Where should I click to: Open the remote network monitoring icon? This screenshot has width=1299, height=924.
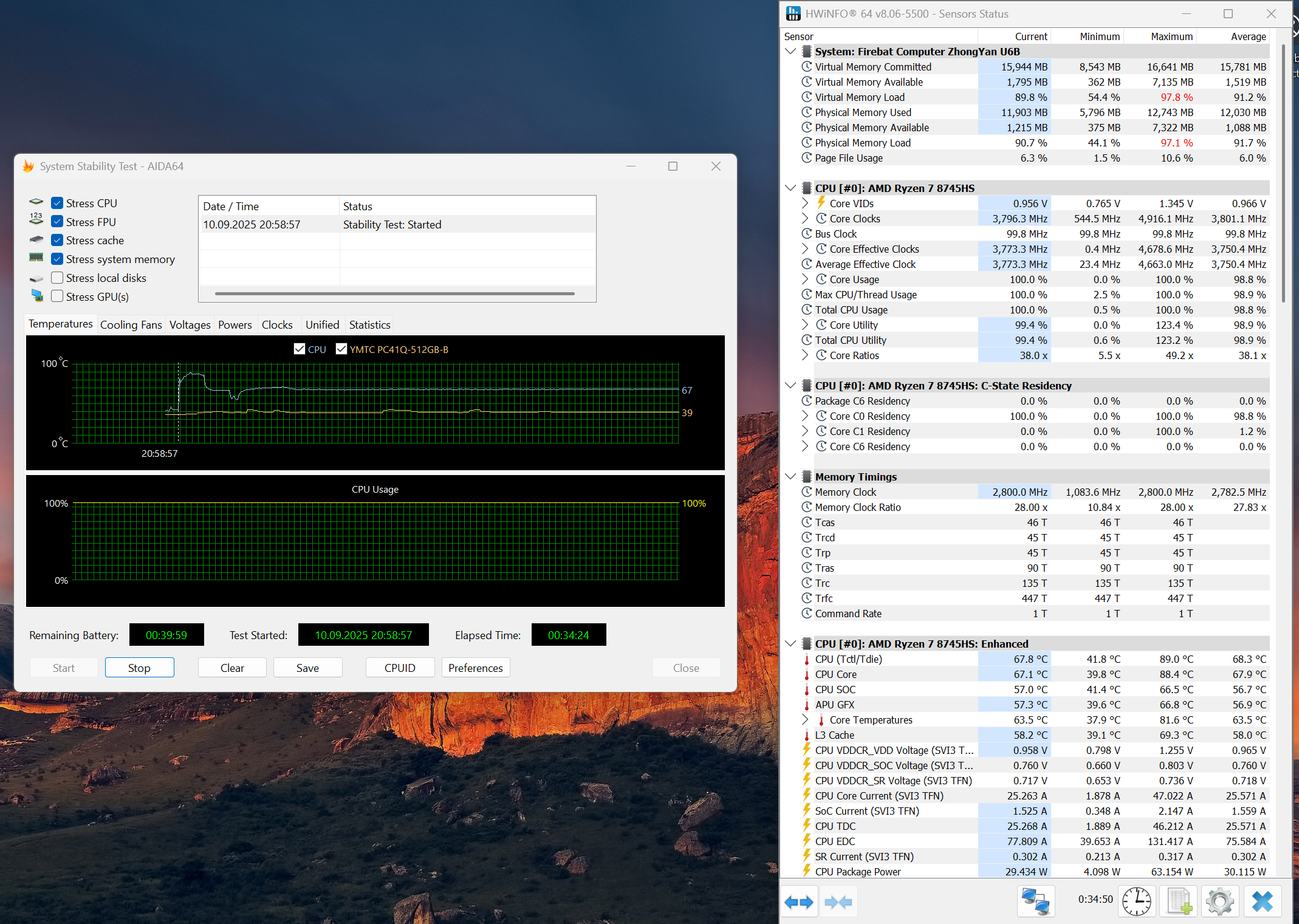point(1036,901)
